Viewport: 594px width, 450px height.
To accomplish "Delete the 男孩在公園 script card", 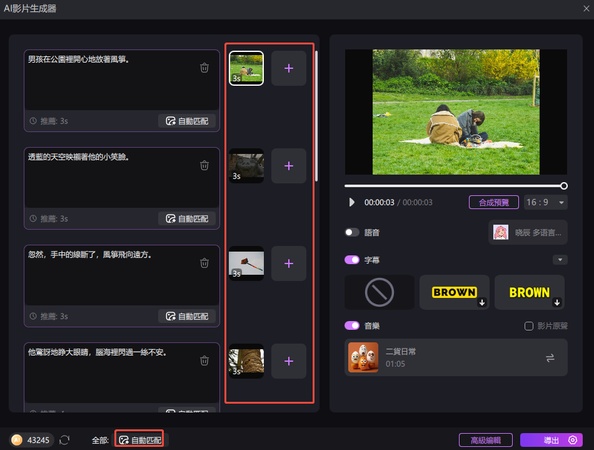I will [x=204, y=68].
